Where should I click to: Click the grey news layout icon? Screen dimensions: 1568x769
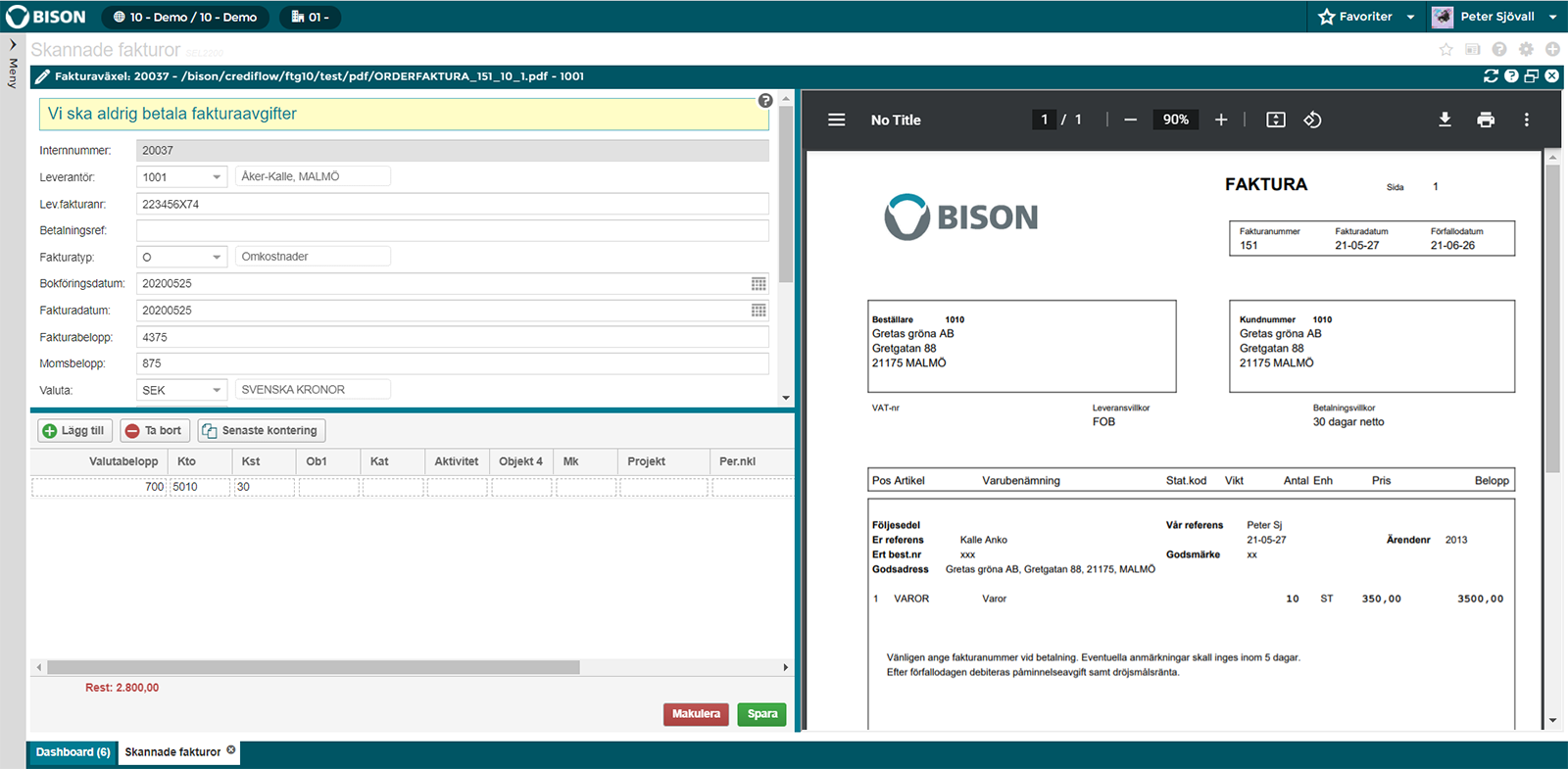coord(1472,49)
